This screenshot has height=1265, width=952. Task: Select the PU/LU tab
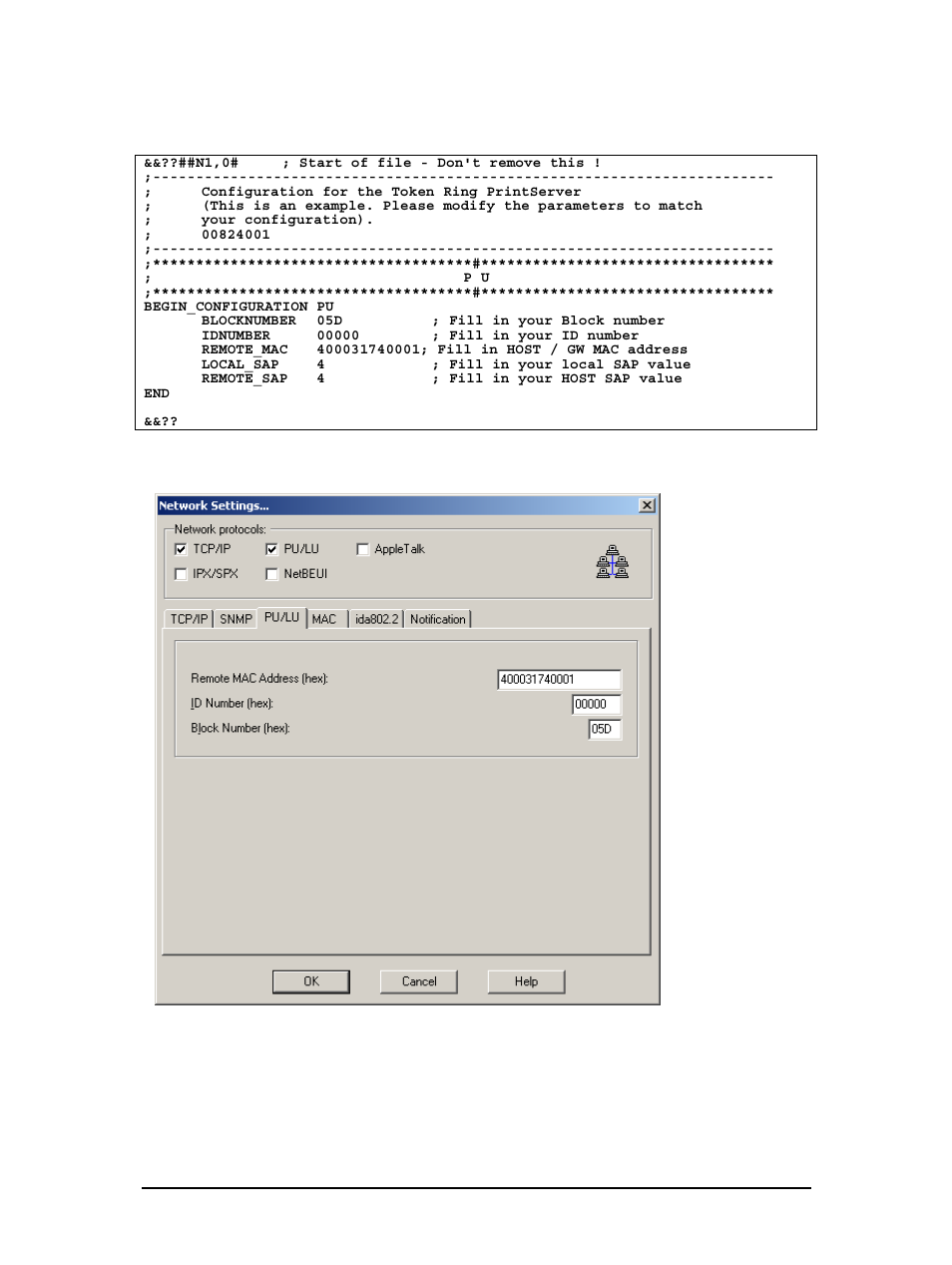(x=281, y=617)
